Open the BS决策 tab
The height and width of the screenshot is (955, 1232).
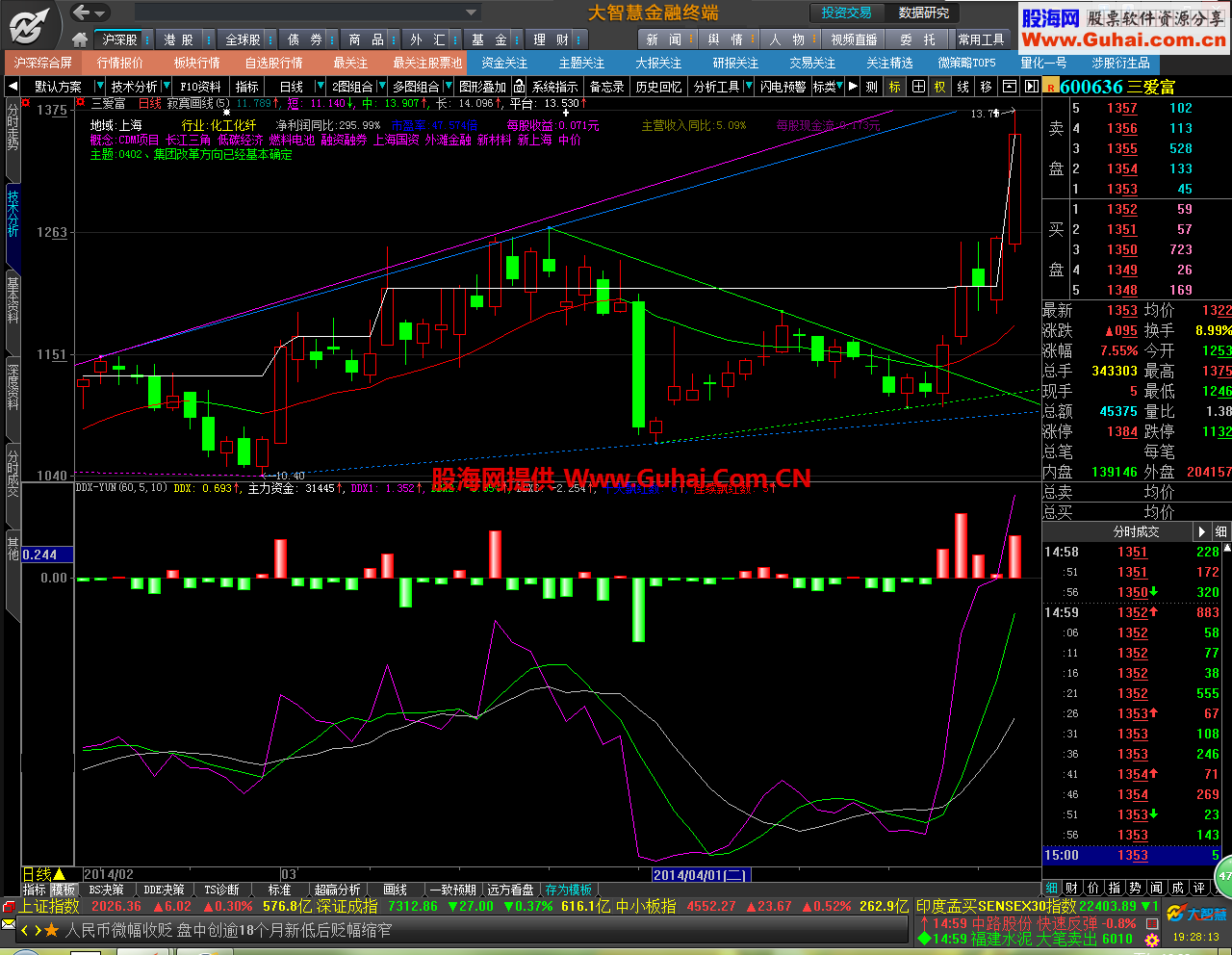pos(107,890)
